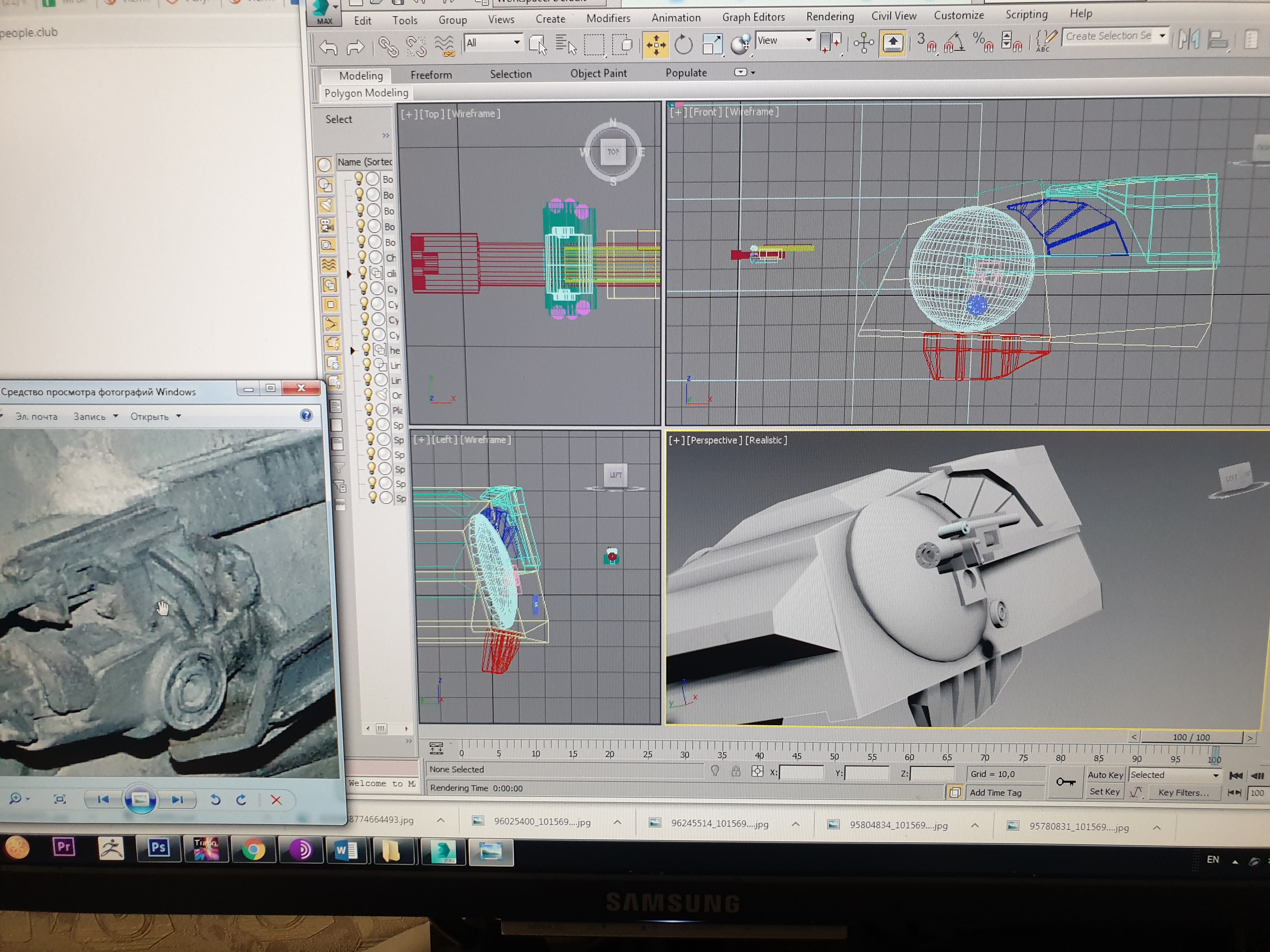Screen dimensions: 1270x952
Task: Click the Polygon Modeling panel button
Action: (x=366, y=93)
